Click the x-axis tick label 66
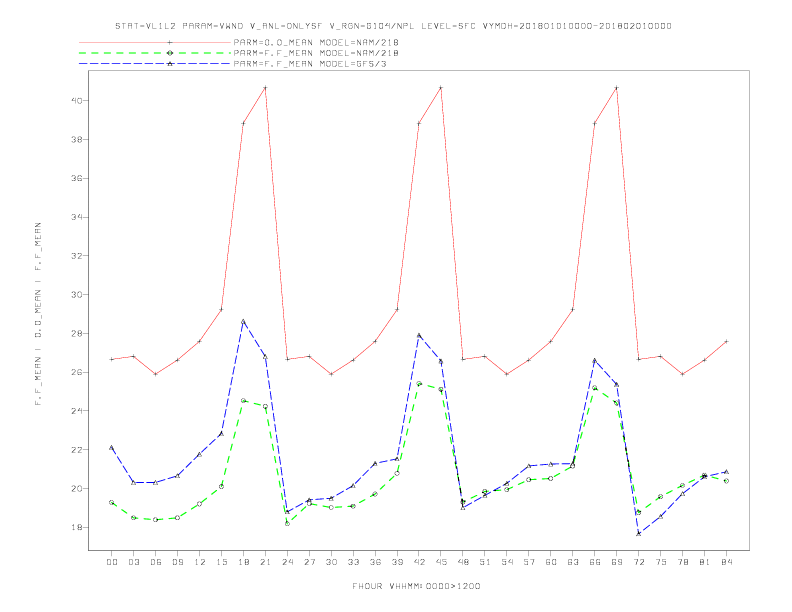 click(x=595, y=562)
